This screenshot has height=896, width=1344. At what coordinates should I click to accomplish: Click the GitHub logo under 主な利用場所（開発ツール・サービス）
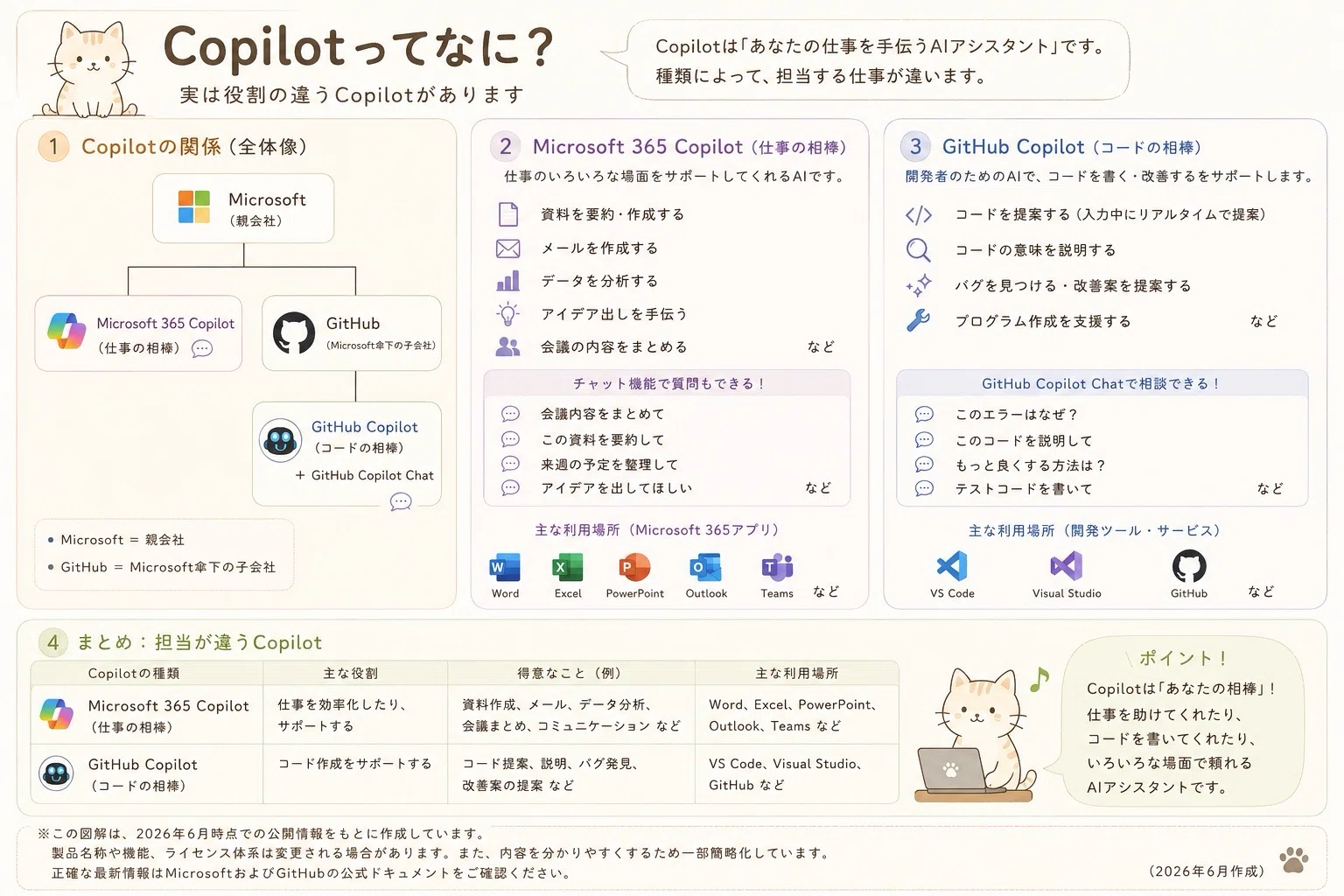[x=1189, y=567]
